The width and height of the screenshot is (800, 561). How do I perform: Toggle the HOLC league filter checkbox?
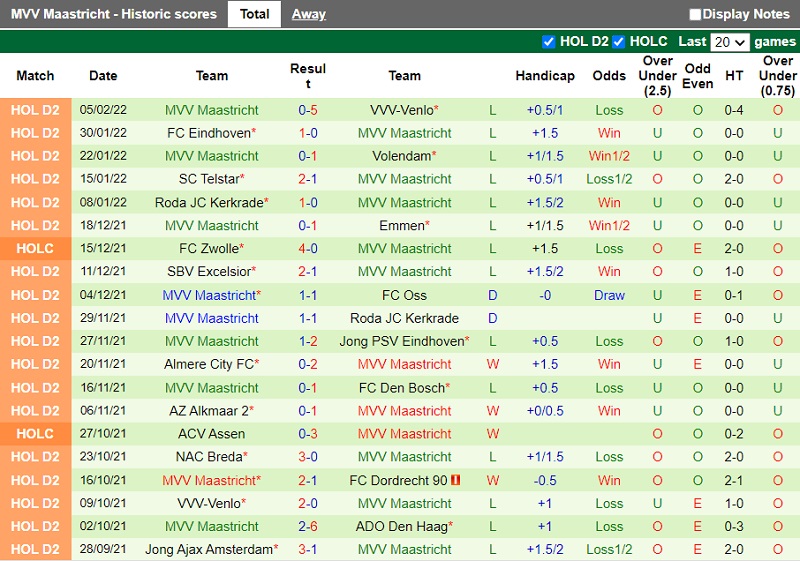pos(619,42)
